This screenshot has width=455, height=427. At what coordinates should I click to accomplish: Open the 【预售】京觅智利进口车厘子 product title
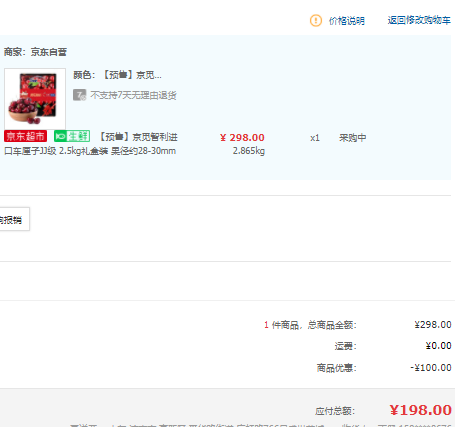click(x=91, y=144)
